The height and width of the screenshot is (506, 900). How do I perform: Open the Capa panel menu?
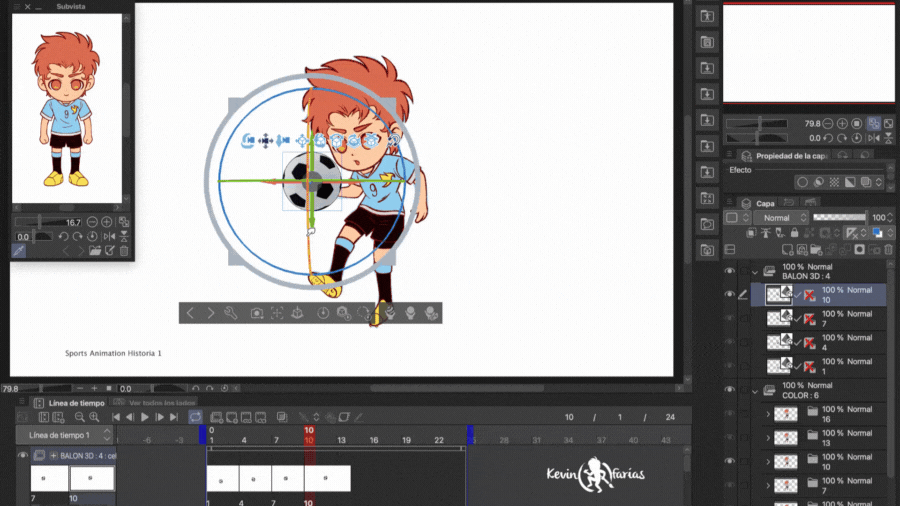[x=730, y=203]
